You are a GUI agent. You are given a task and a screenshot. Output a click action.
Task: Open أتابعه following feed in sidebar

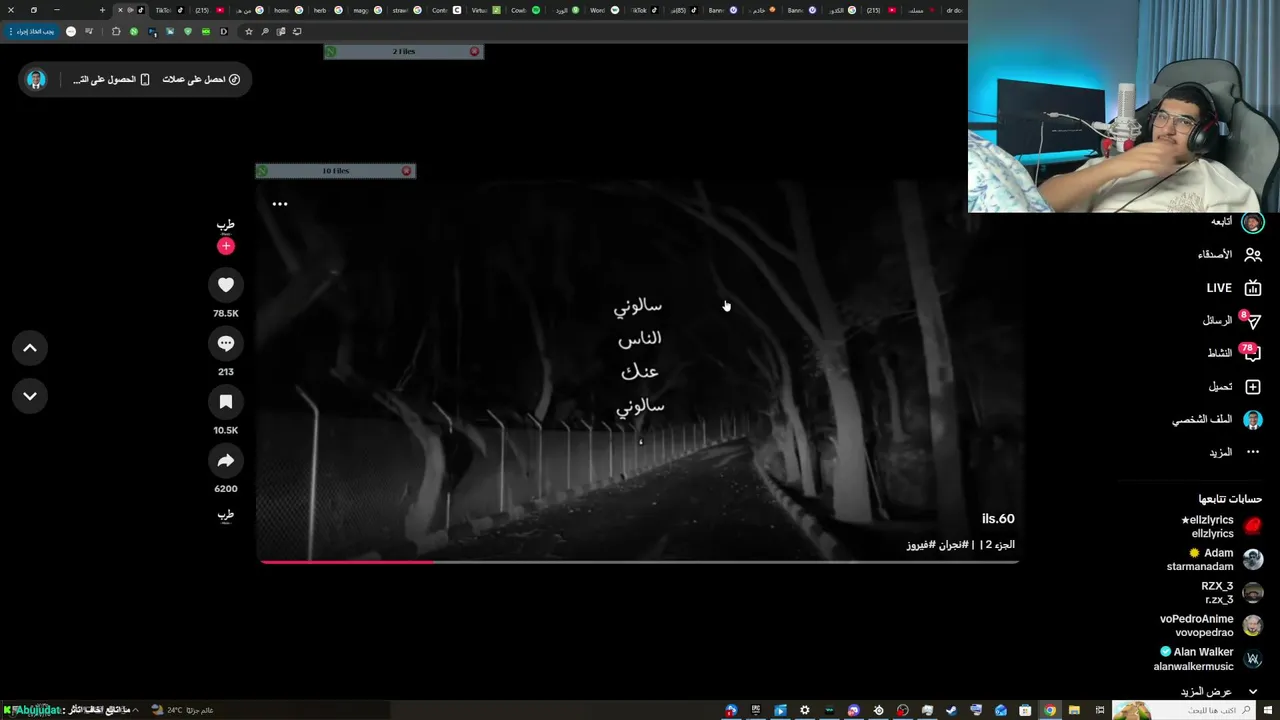click(1237, 222)
